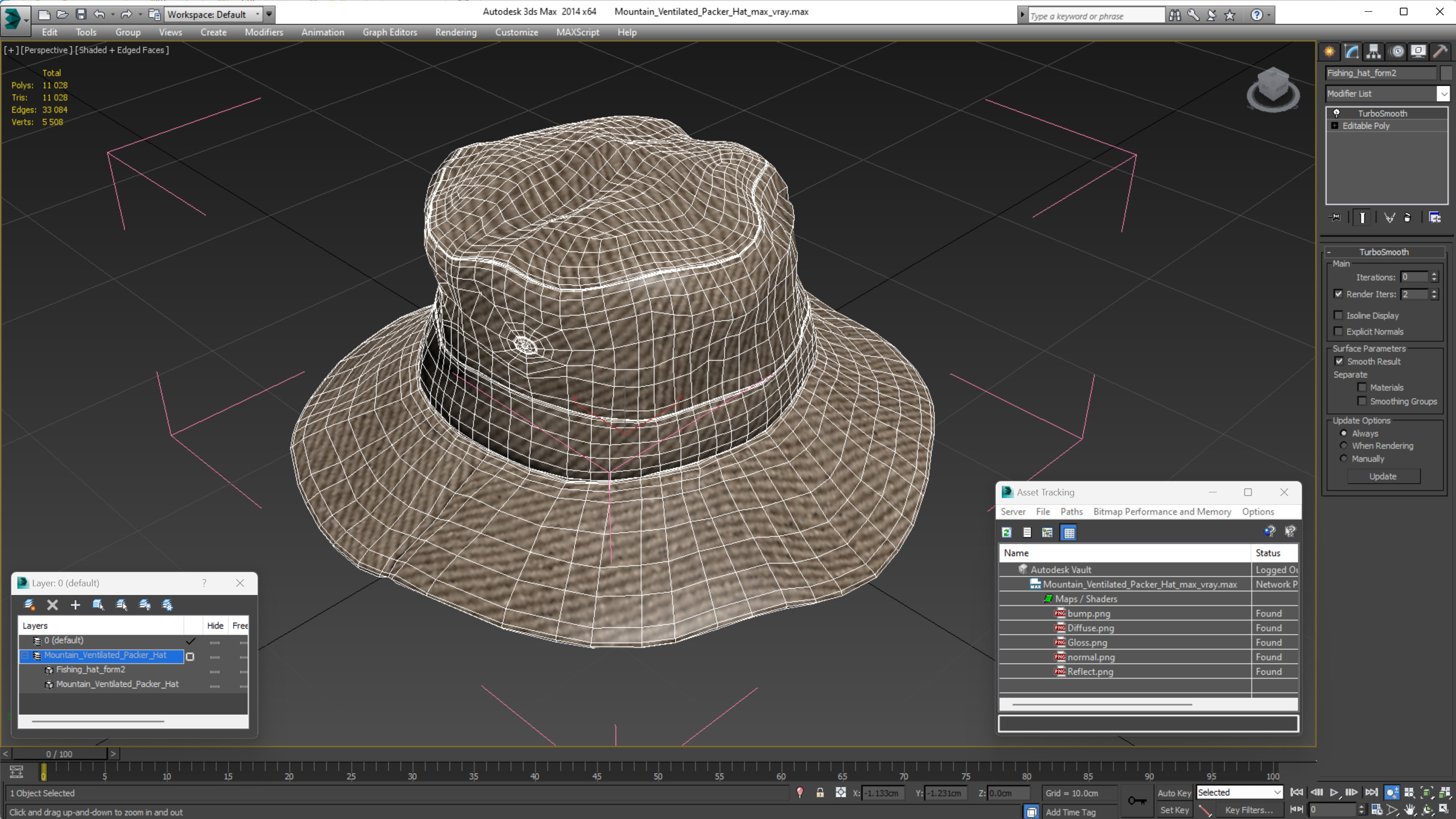Click the Update button in TurboSmooth
The image size is (1456, 819).
tap(1381, 476)
